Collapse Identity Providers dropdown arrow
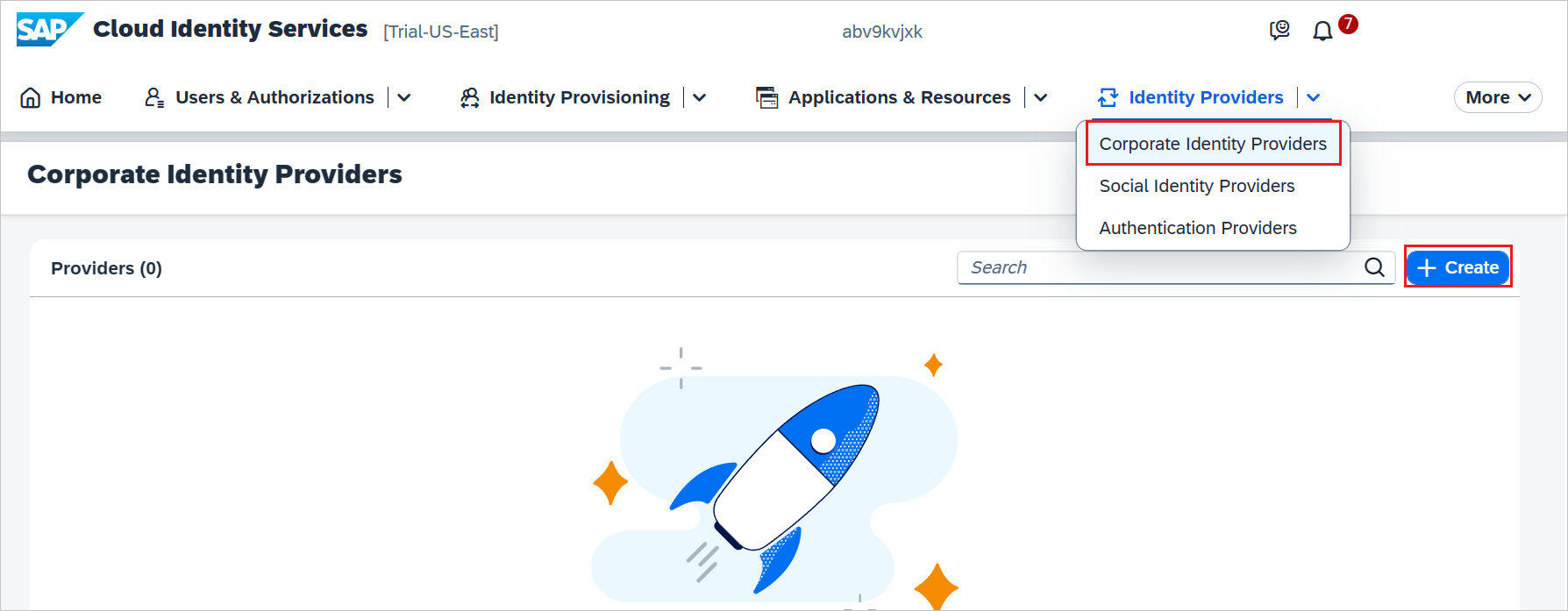This screenshot has height=611, width=1568. pyautogui.click(x=1314, y=97)
